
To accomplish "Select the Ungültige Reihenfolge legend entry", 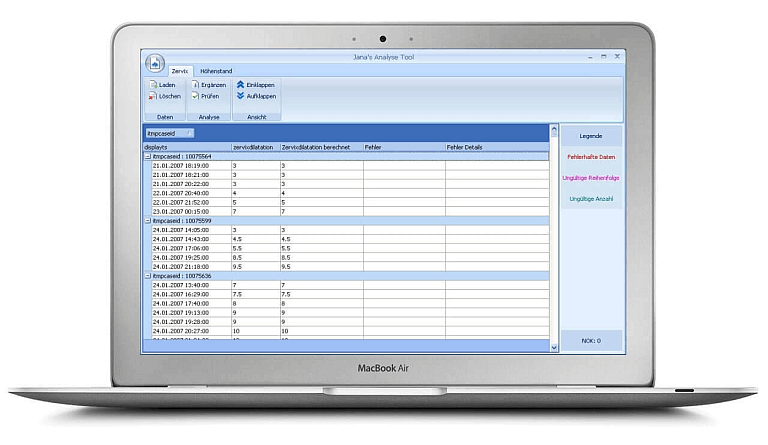I will click(x=591, y=178).
